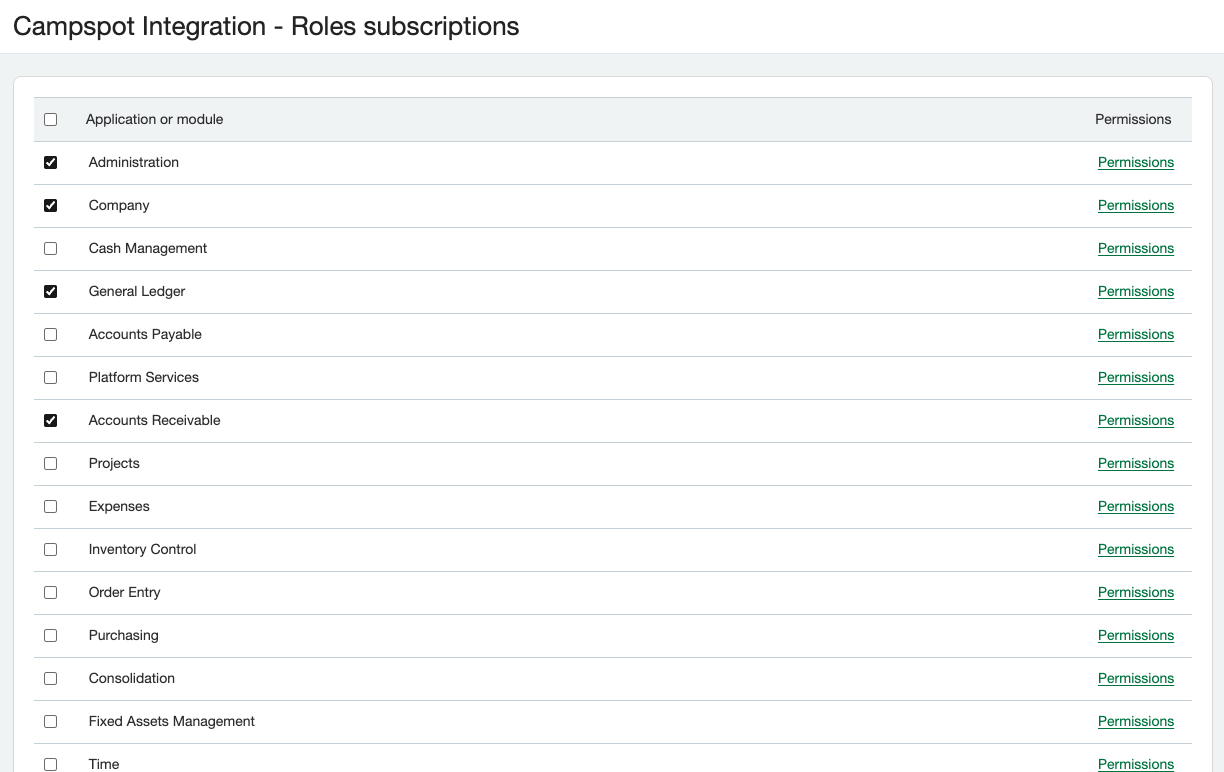Uncheck the Administration checkbox
This screenshot has height=772, width=1224.
(51, 162)
